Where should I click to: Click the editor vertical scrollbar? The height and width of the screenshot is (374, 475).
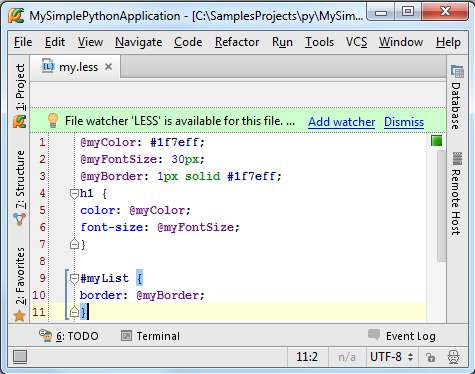pos(441,205)
